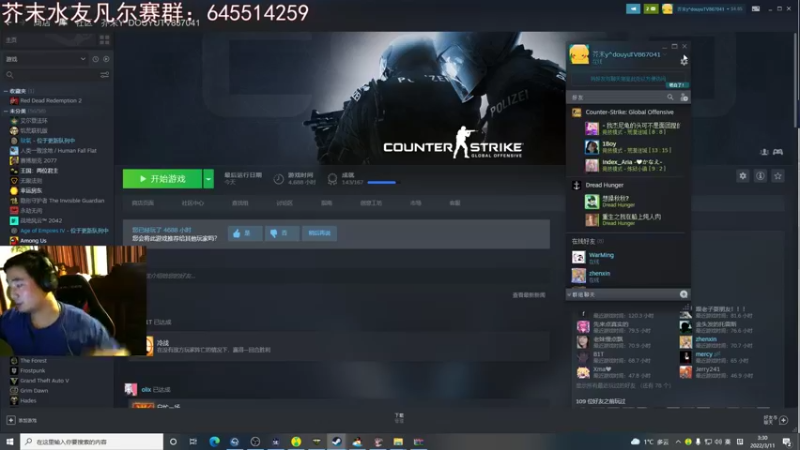Image resolution: width=800 pixels, height=450 pixels.
Task: Click the recent activity clock icon in library sidebar
Action: coord(95,59)
